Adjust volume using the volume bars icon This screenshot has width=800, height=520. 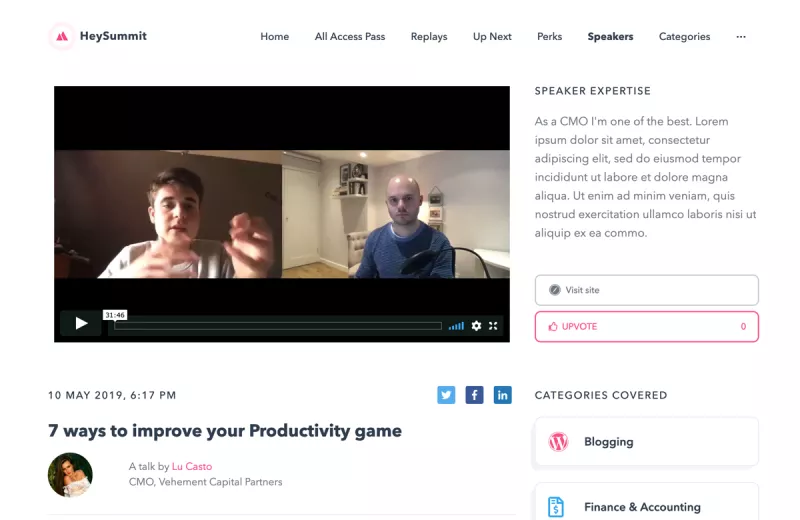tap(456, 326)
